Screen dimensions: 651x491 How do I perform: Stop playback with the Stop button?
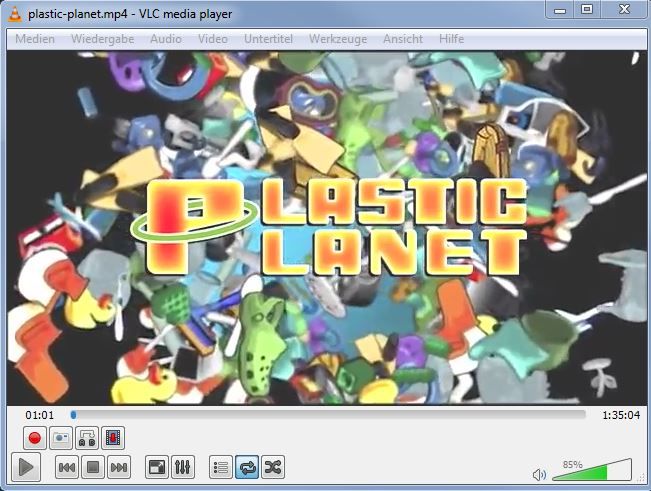(x=93, y=467)
